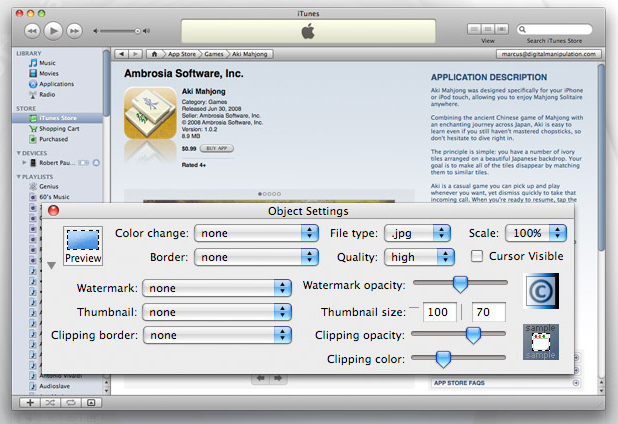Viewport: 618px width, 424px height.
Task: Toggle repeat in iTunes bottom bar
Action: coord(71,402)
